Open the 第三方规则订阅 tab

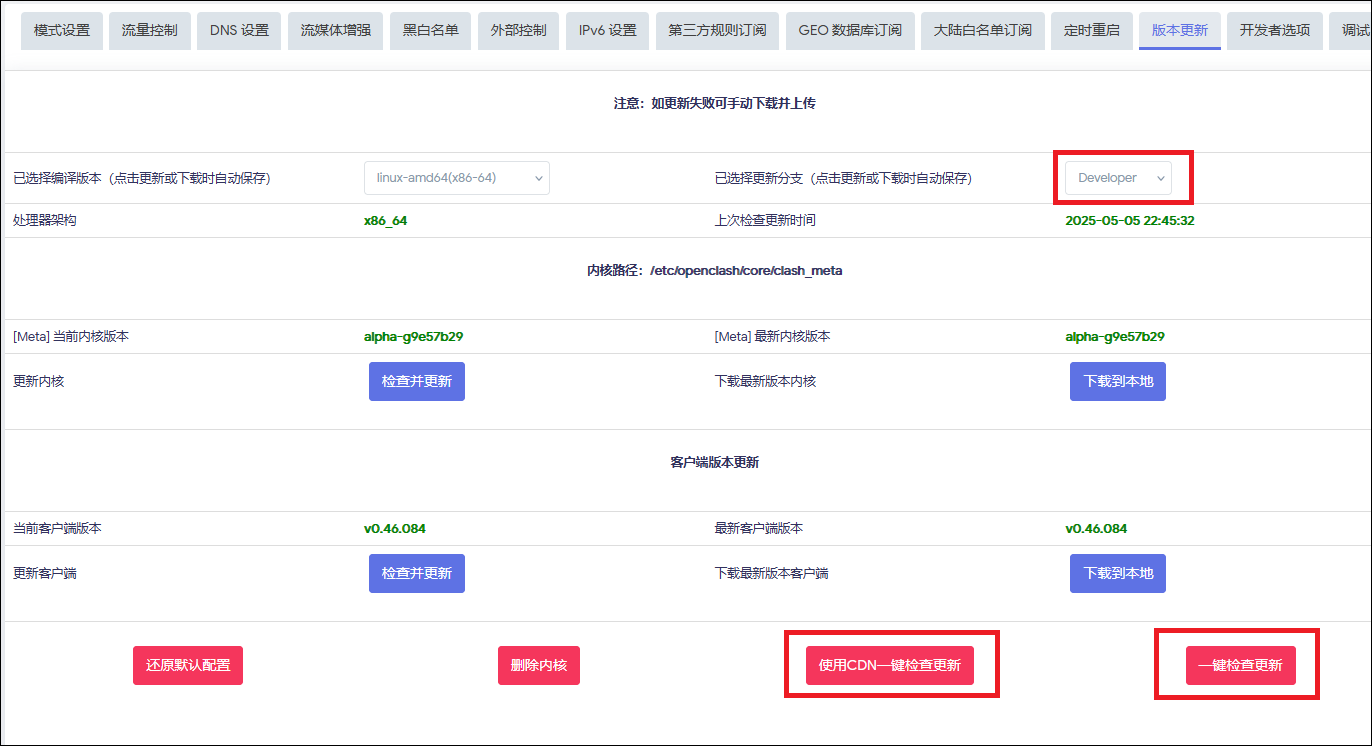coord(716,30)
